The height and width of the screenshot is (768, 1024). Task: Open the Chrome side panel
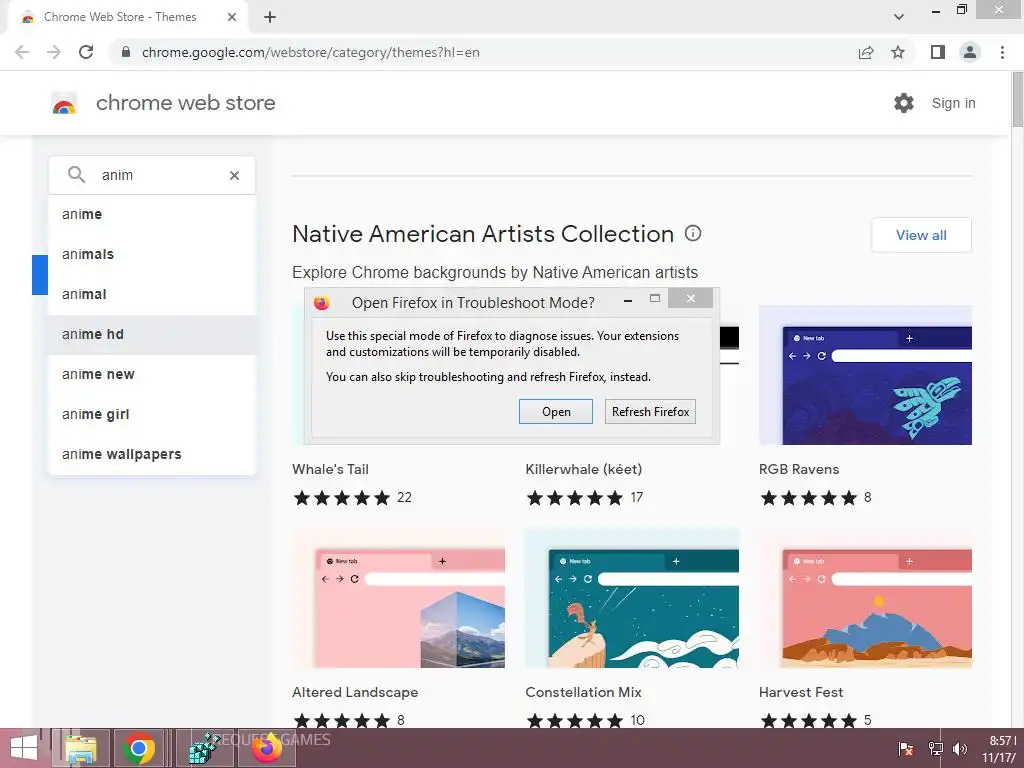[938, 52]
